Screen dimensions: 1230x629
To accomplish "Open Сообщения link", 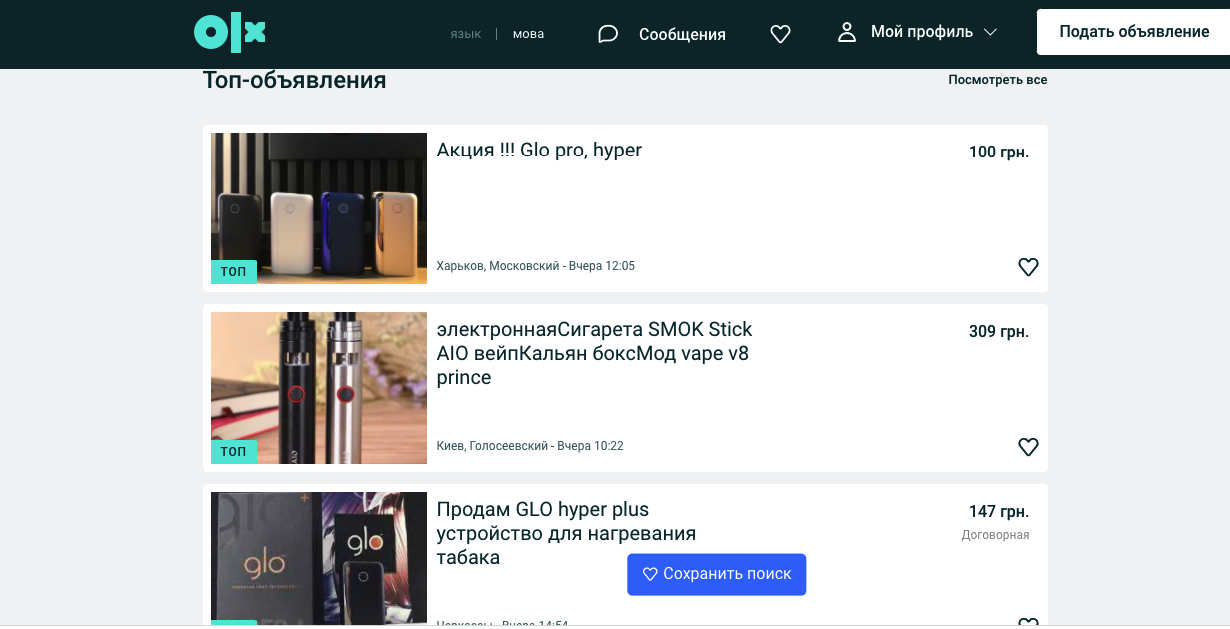I will (682, 34).
